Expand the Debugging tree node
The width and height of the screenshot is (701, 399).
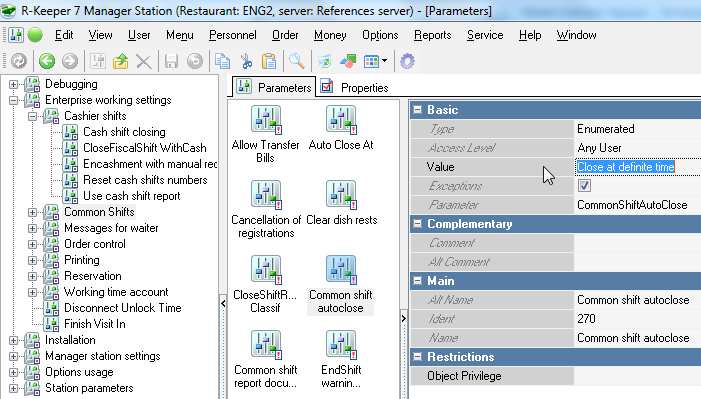[13, 84]
